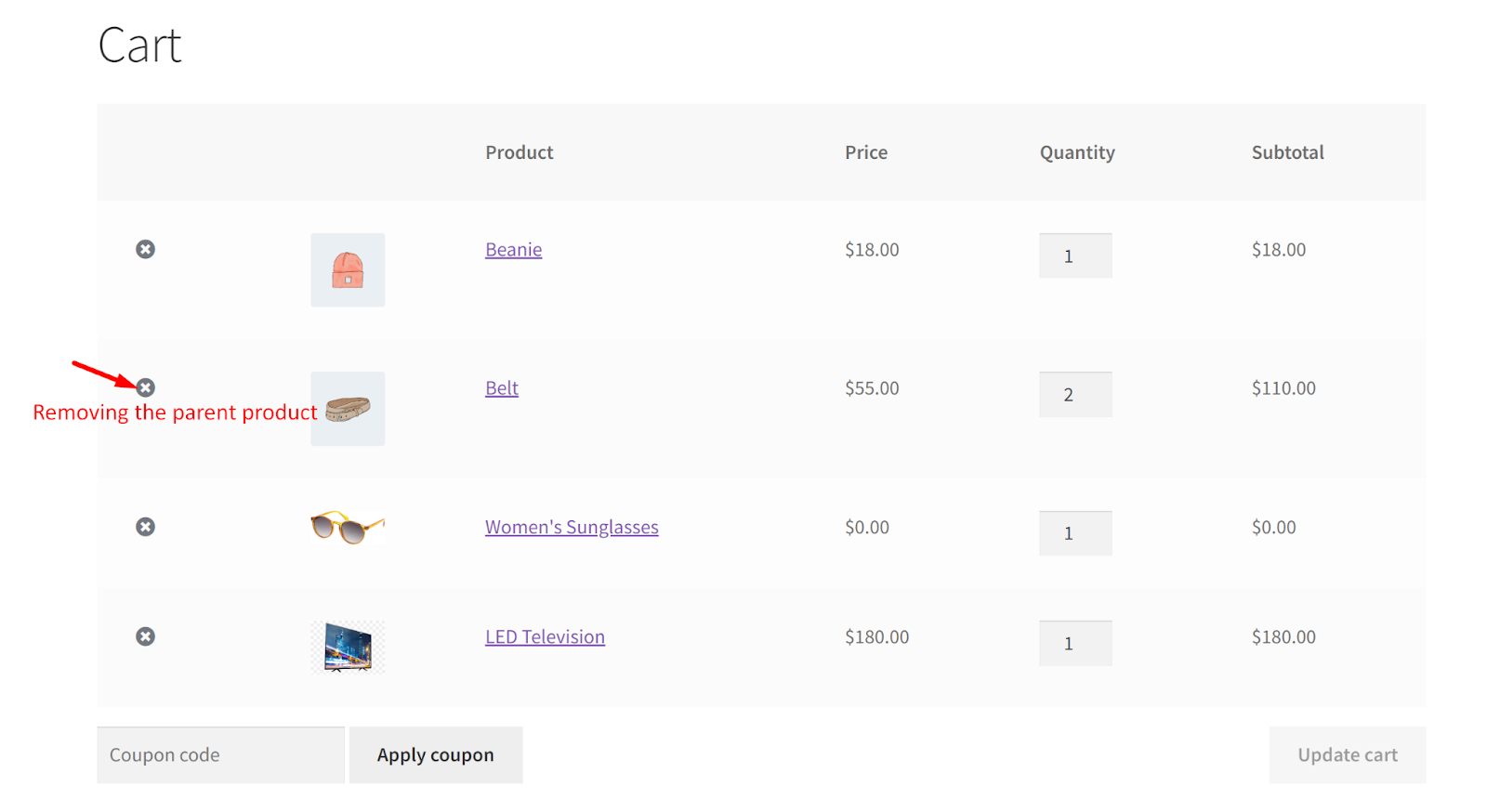Follow the Belt product link

501,388
